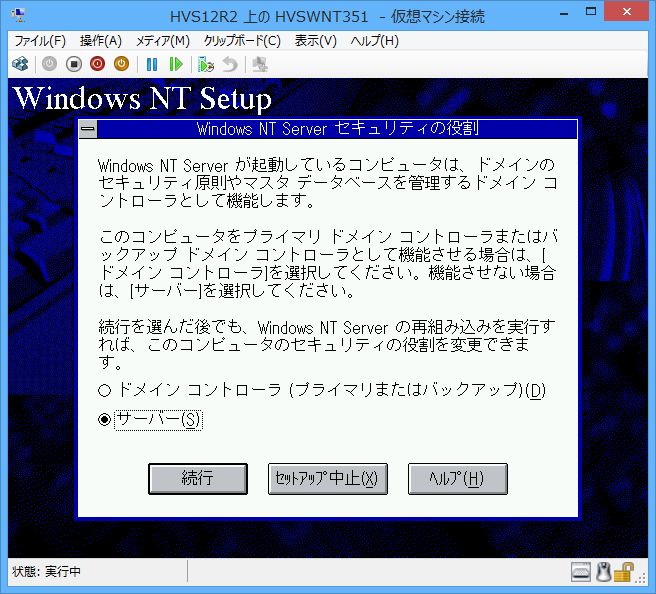Open the setup dialog's system menu box

pyautogui.click(x=88, y=129)
